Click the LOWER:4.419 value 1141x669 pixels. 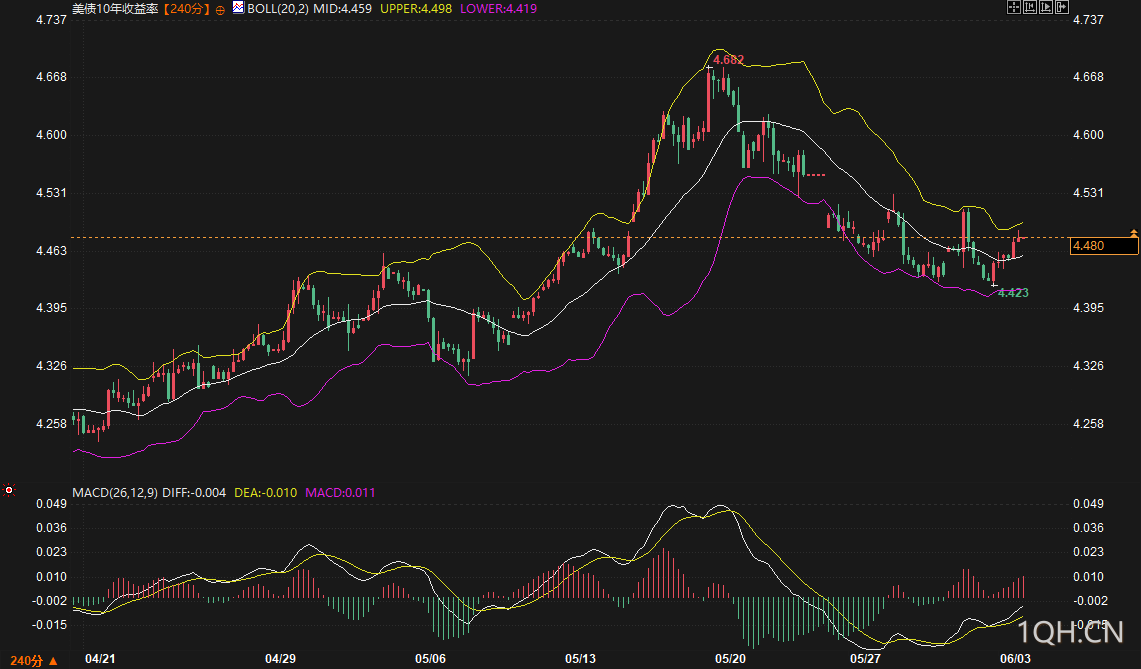coord(498,9)
